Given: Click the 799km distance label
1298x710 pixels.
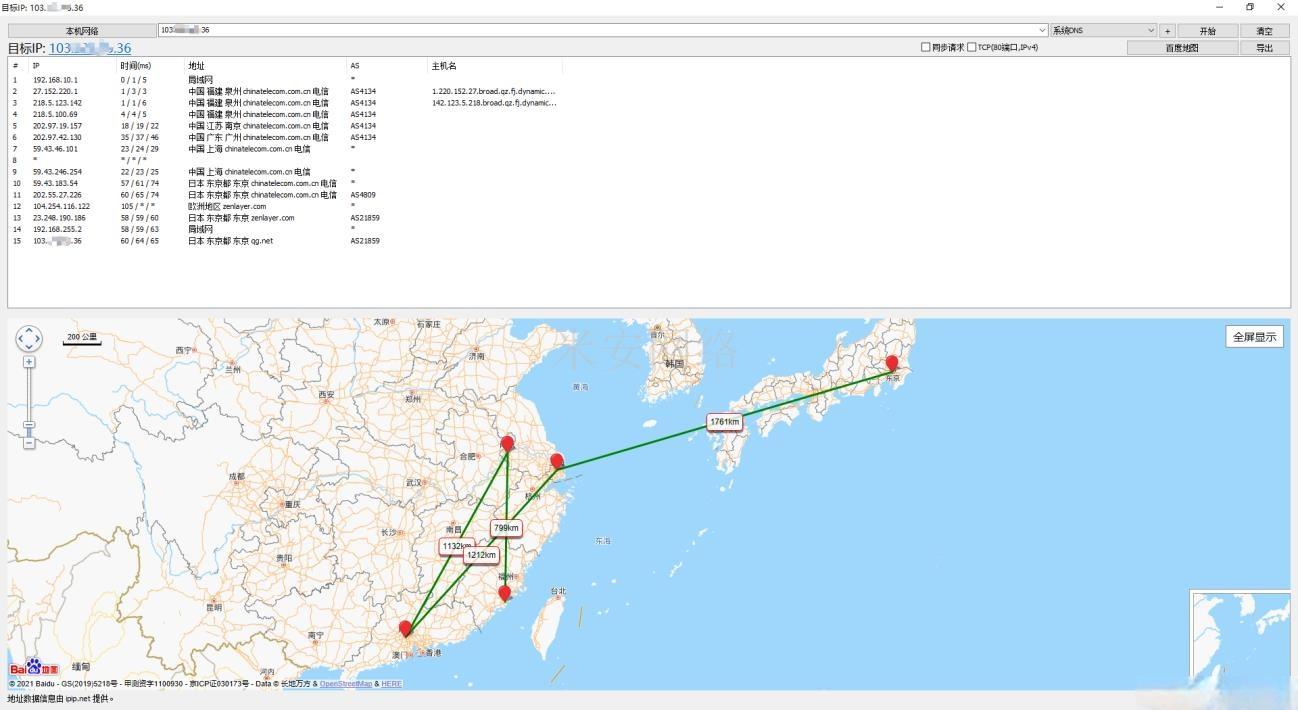Looking at the screenshot, I should 506,528.
